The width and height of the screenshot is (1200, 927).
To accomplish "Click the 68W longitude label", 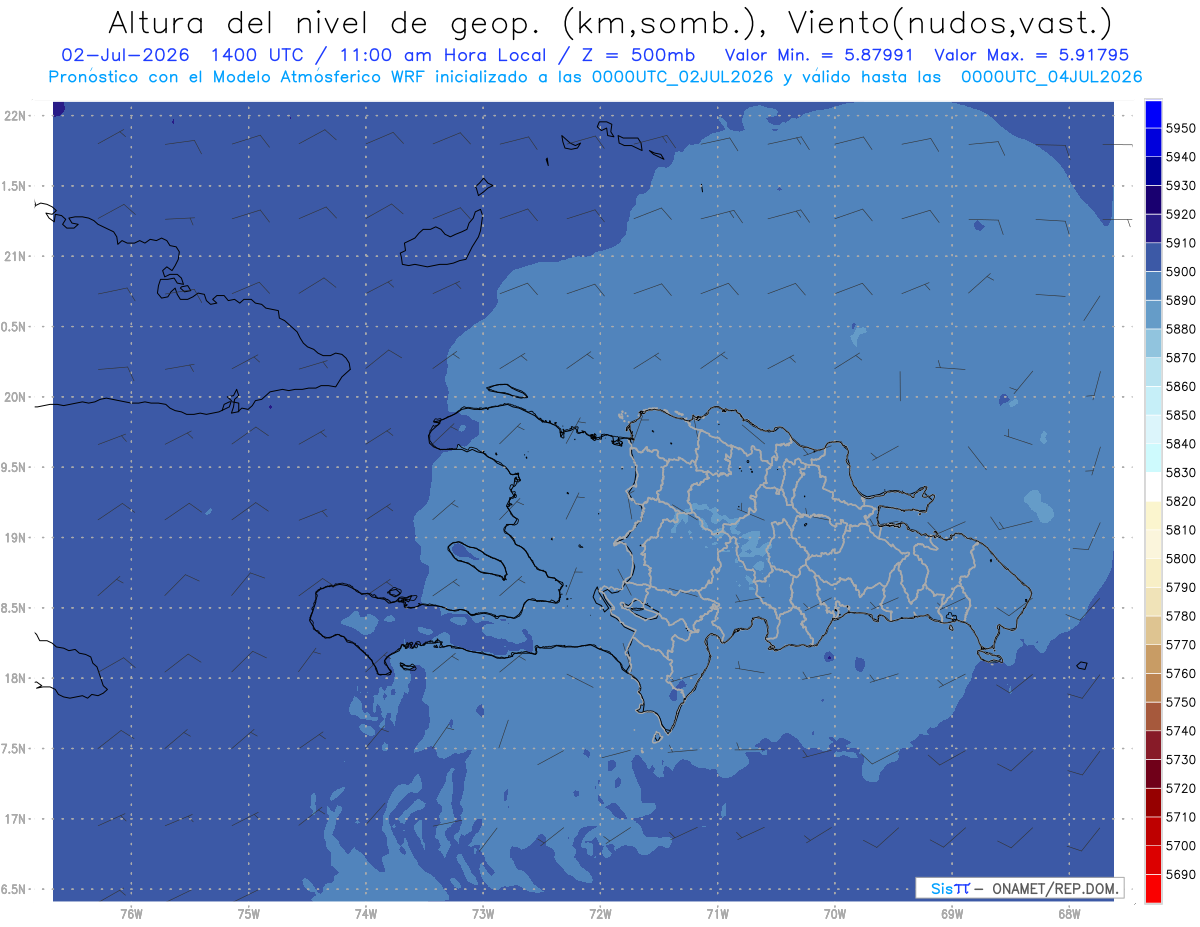I will [x=1069, y=913].
